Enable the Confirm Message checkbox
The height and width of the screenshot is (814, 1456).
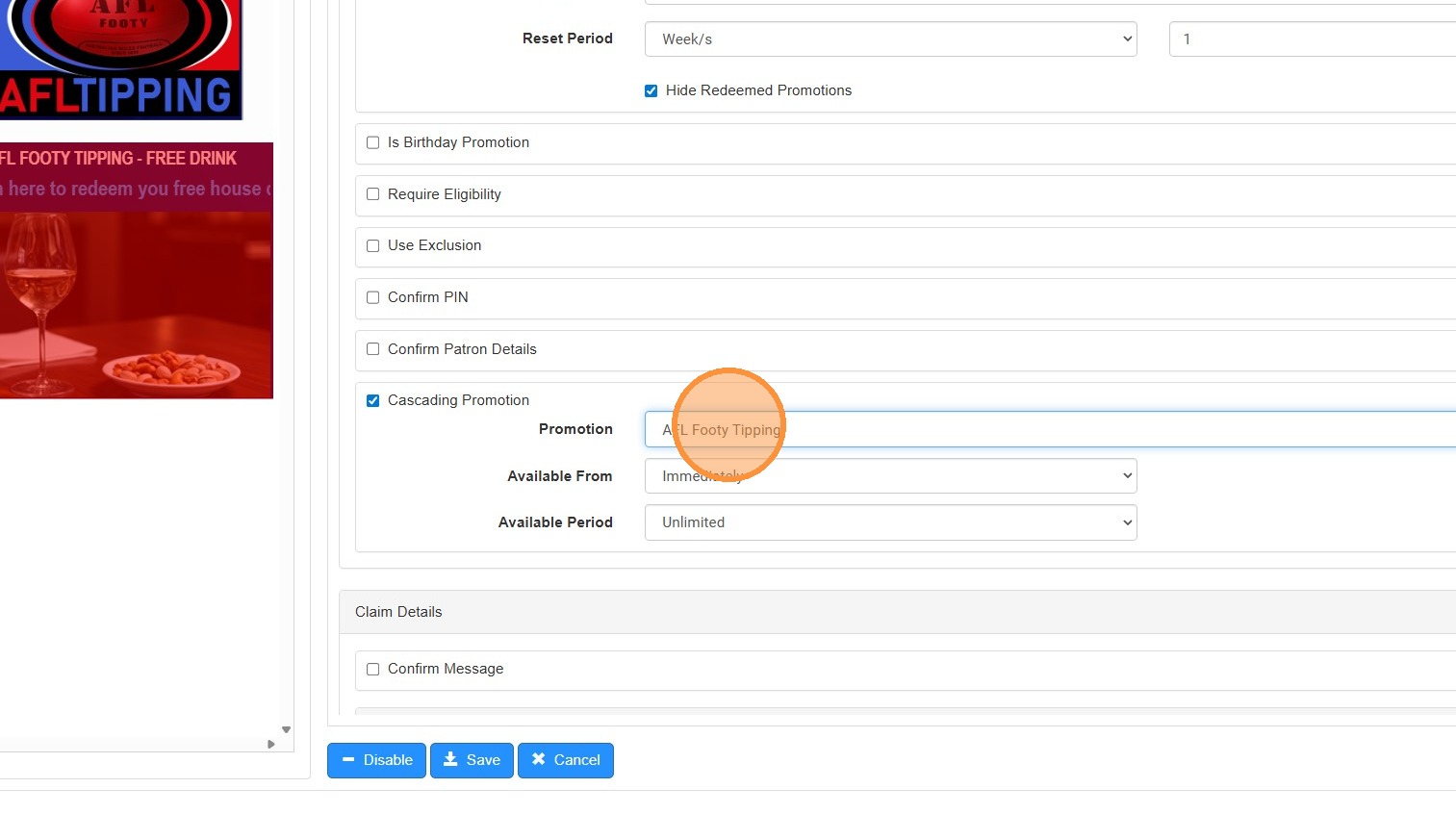coord(373,669)
